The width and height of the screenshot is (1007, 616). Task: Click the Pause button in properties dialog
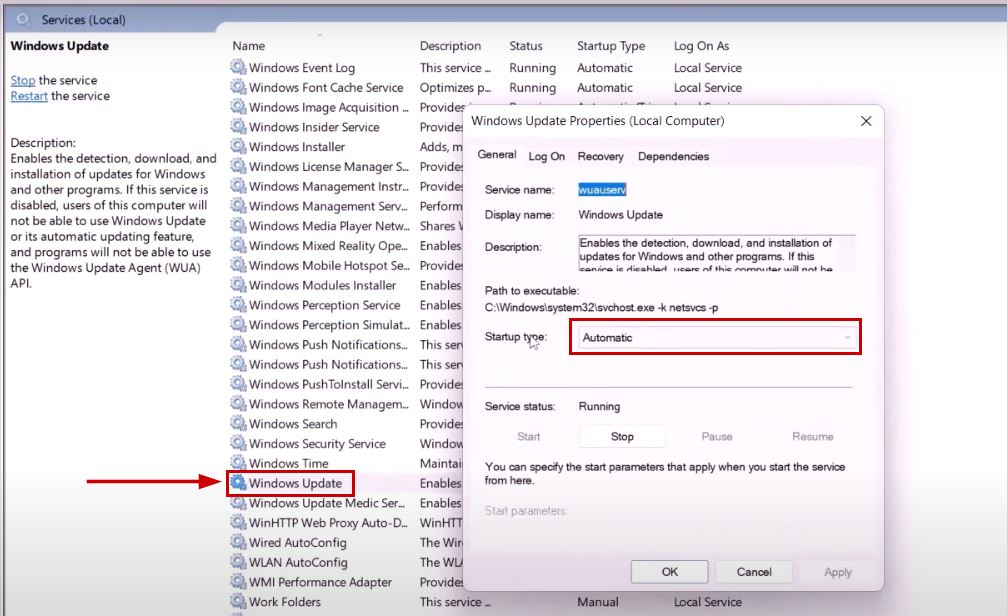pos(717,436)
